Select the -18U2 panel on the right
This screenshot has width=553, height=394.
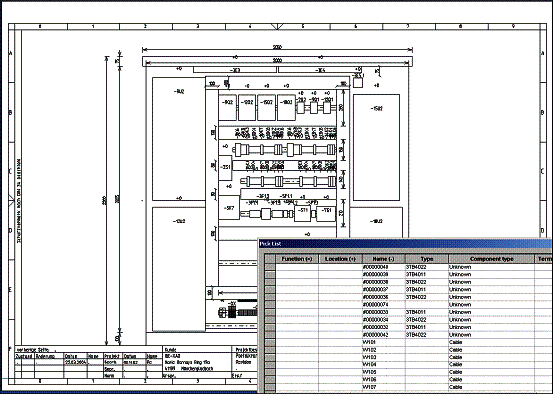(x=376, y=222)
